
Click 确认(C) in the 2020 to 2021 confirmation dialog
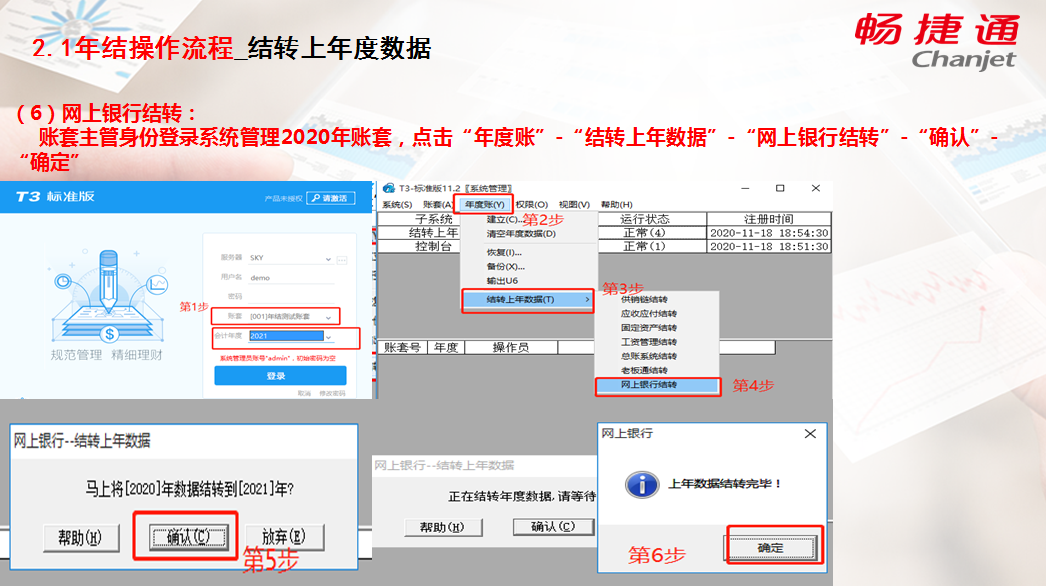tap(188, 537)
